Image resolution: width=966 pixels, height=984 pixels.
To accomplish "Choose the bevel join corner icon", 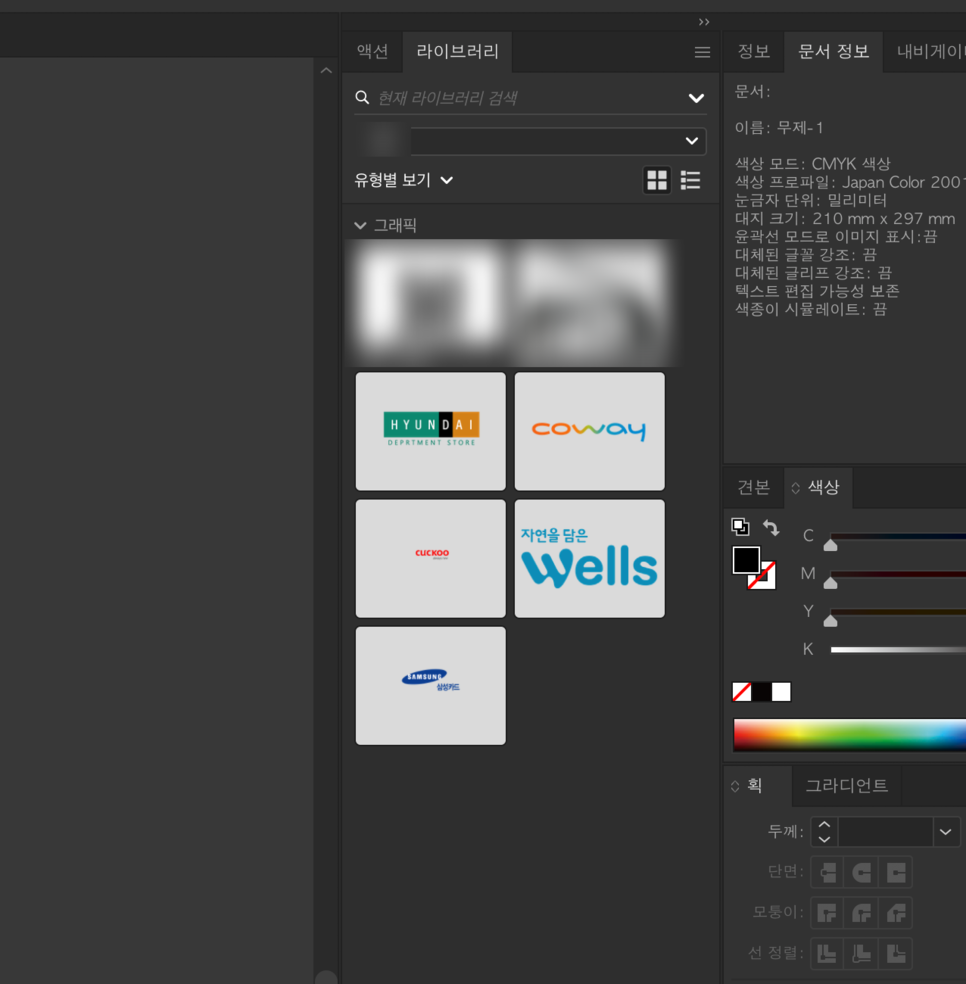I will (896, 912).
